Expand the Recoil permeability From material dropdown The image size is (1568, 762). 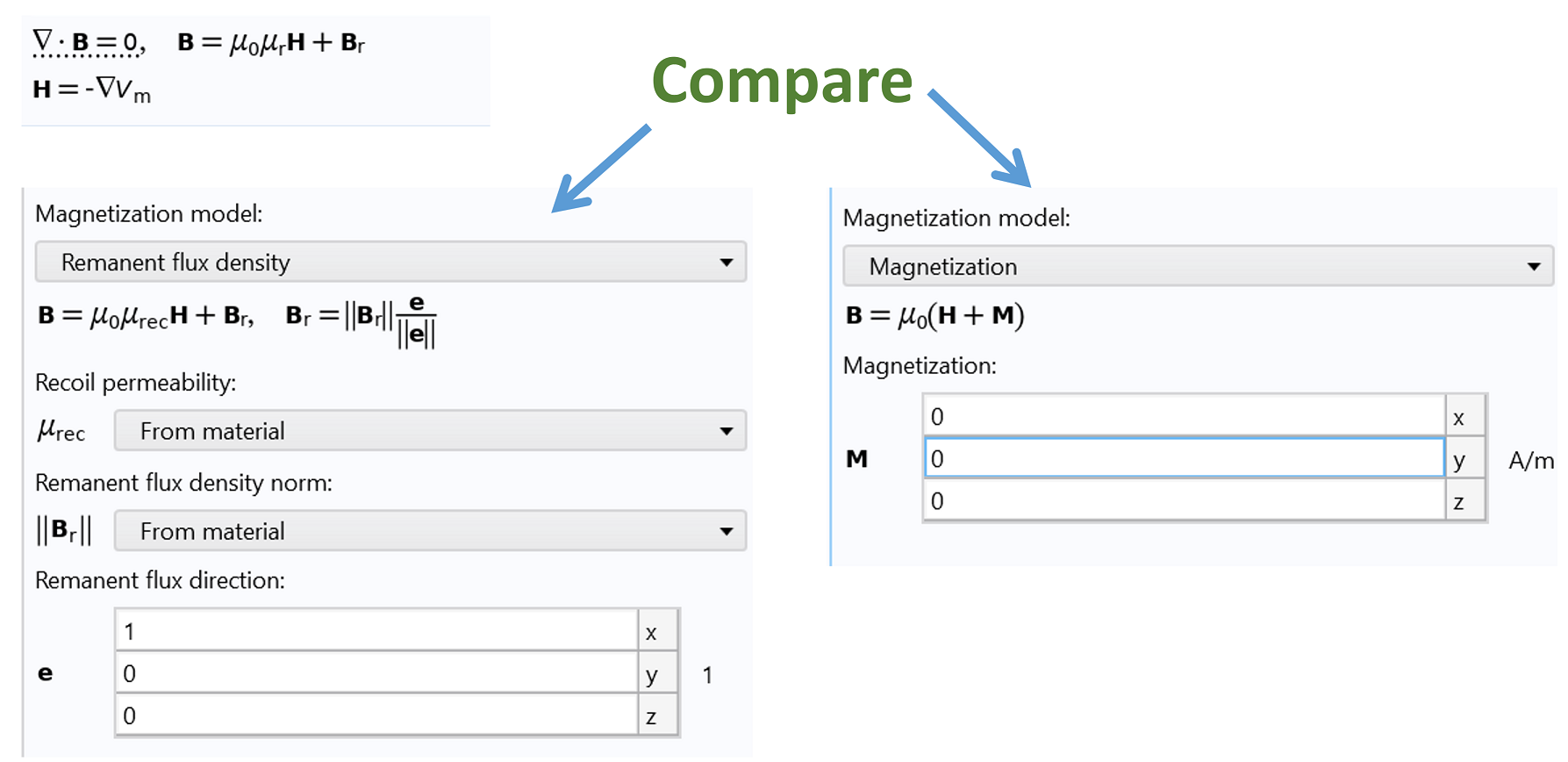pos(430,430)
